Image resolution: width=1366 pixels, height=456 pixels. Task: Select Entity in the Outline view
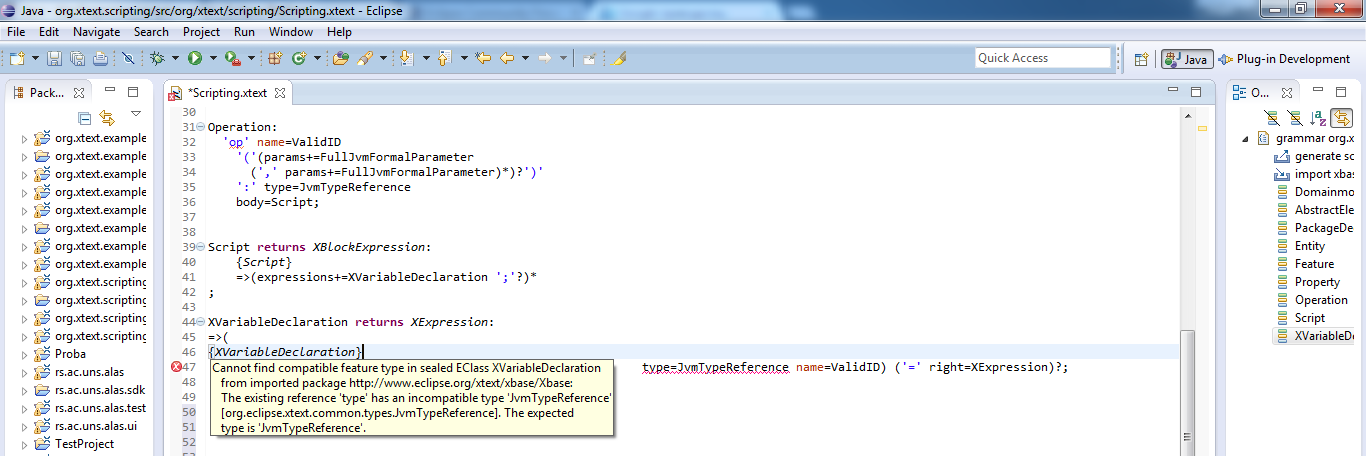coord(1310,246)
